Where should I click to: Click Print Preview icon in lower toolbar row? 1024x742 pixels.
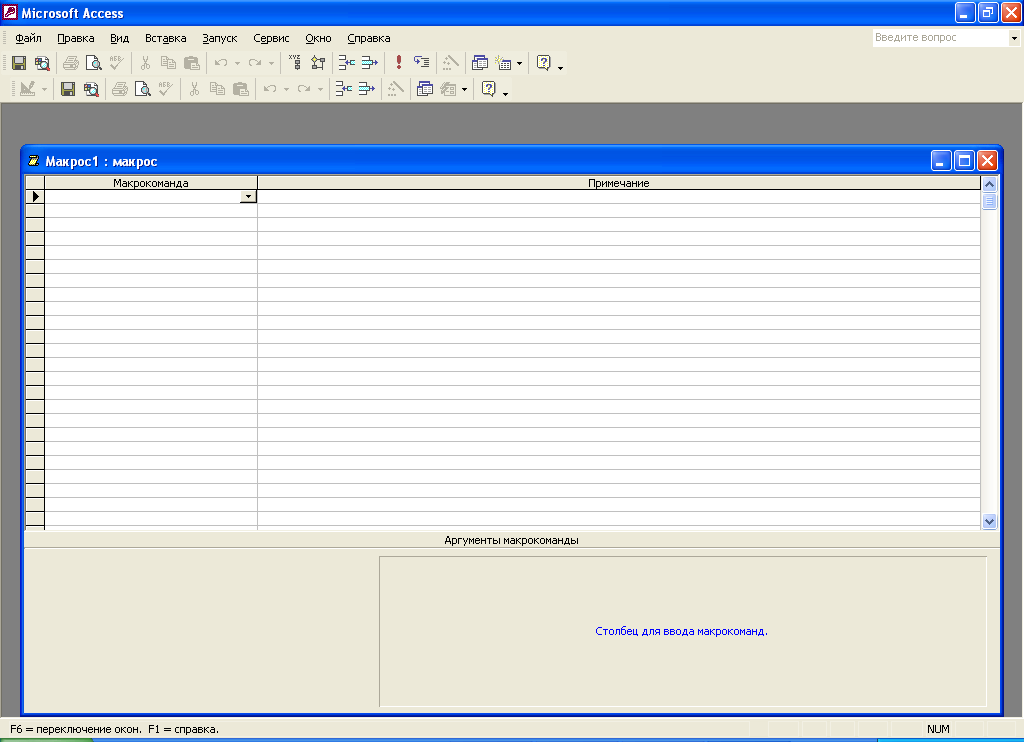pos(142,89)
